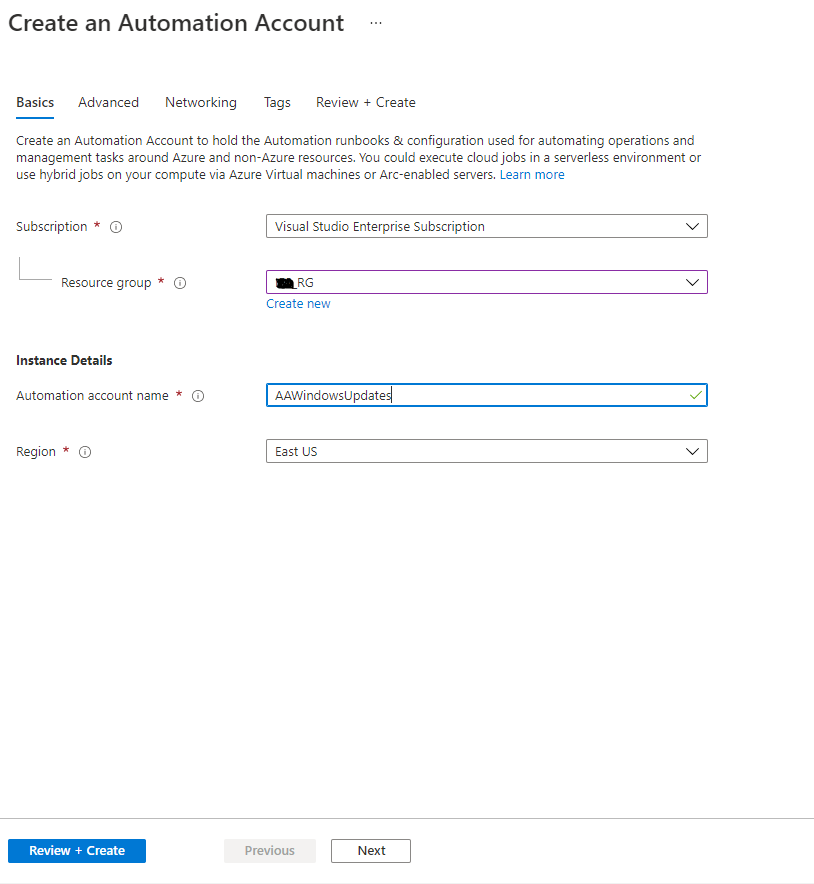The width and height of the screenshot is (814, 884).
Task: Switch to the Review + Create tab
Action: tap(365, 102)
